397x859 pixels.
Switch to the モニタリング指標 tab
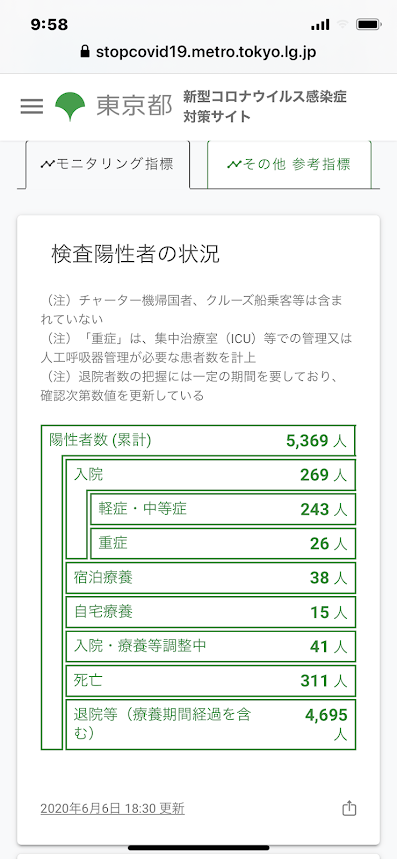pyautogui.click(x=108, y=164)
